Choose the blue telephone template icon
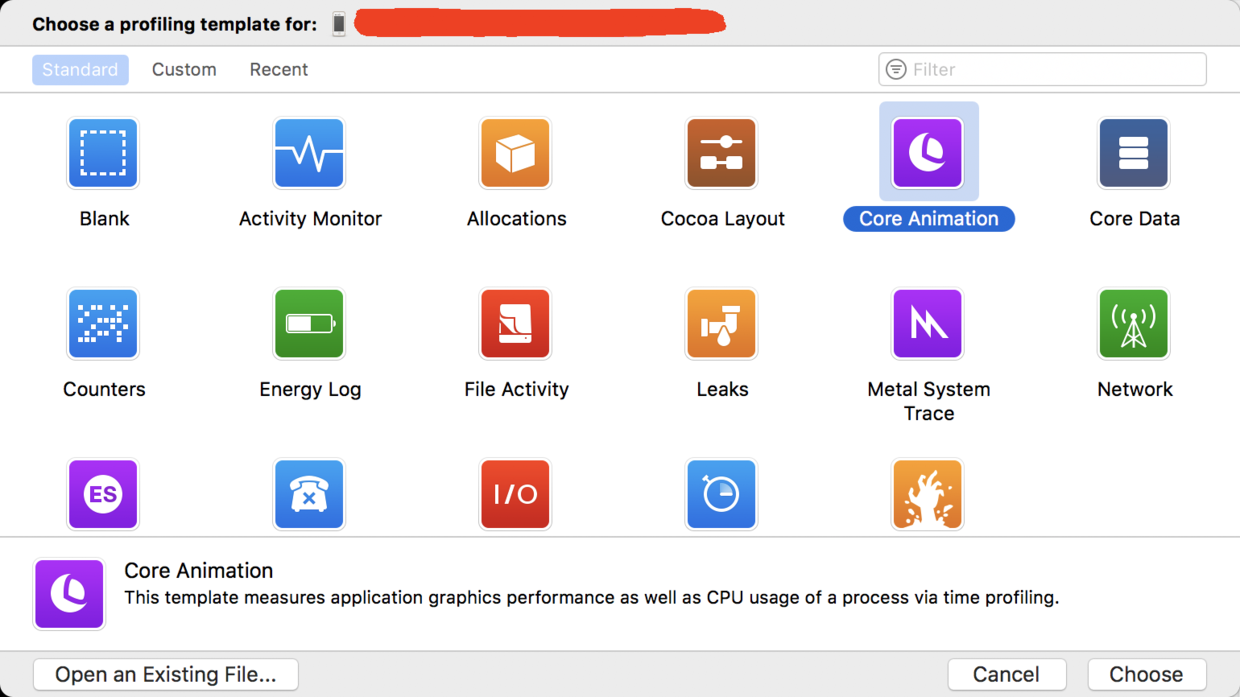The height and width of the screenshot is (697, 1240). (309, 494)
